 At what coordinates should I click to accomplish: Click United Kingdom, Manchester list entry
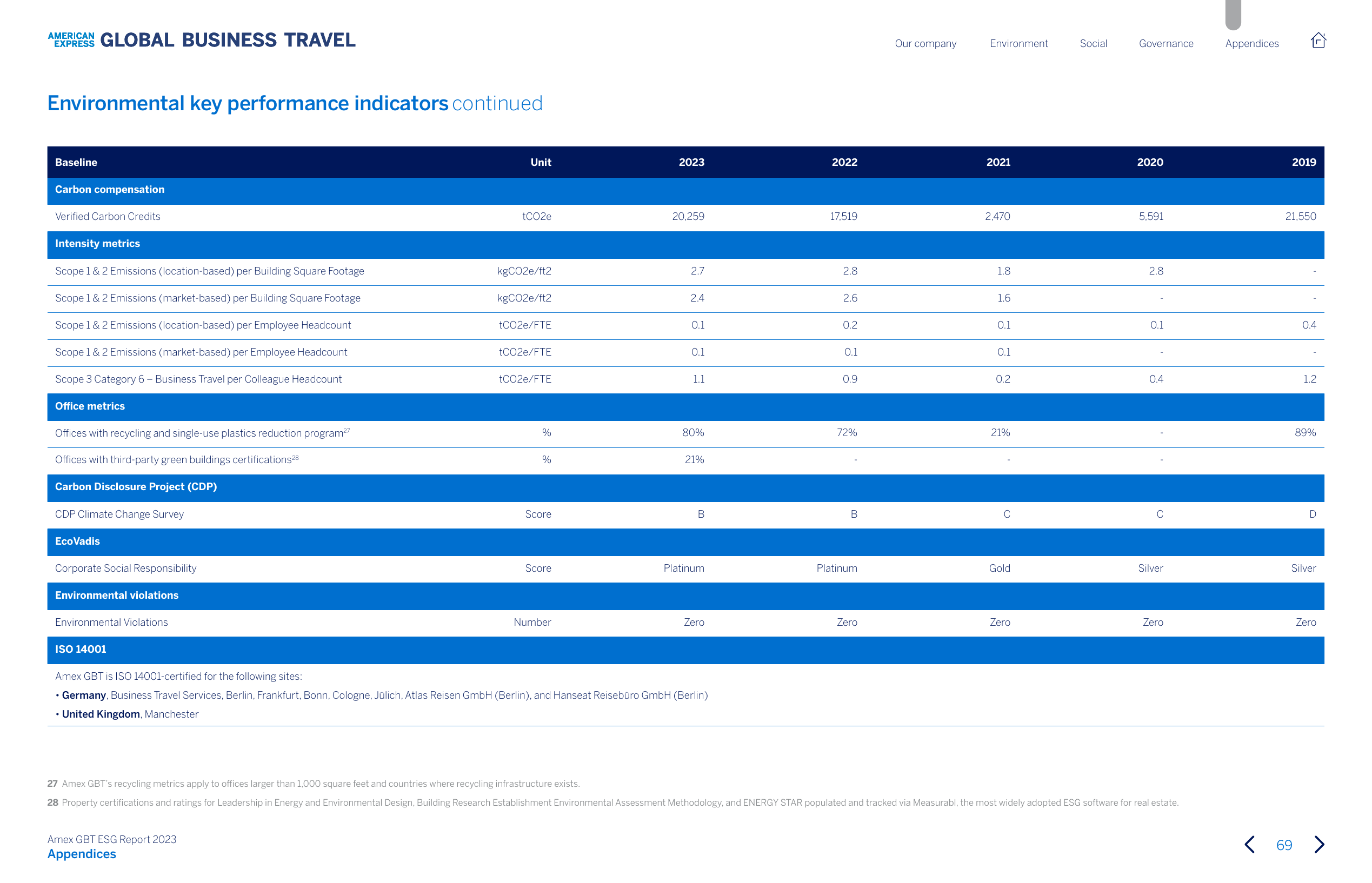pyautogui.click(x=130, y=714)
